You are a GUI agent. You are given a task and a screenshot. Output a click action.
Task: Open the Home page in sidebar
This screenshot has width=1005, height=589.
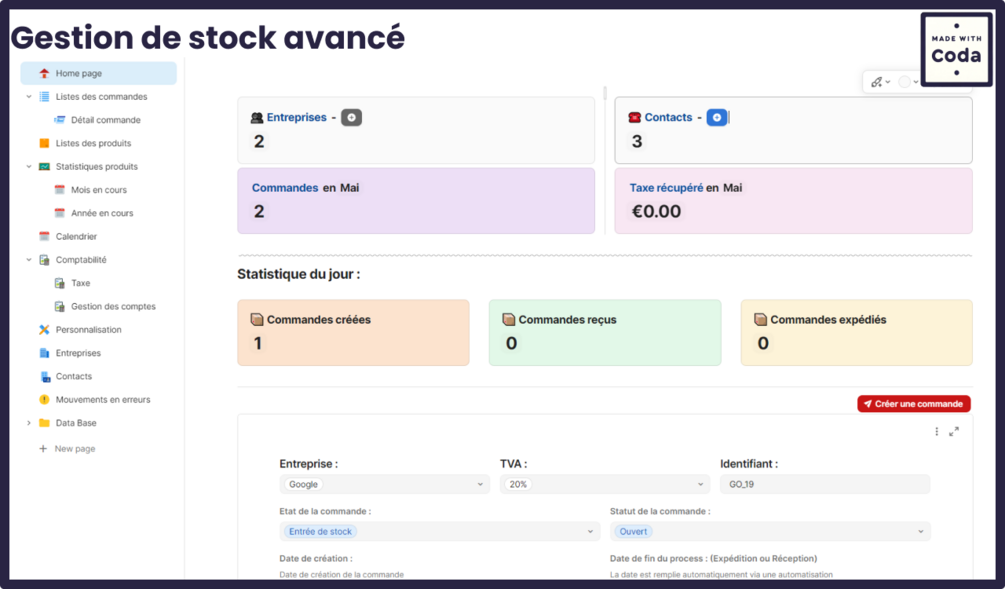[79, 74]
